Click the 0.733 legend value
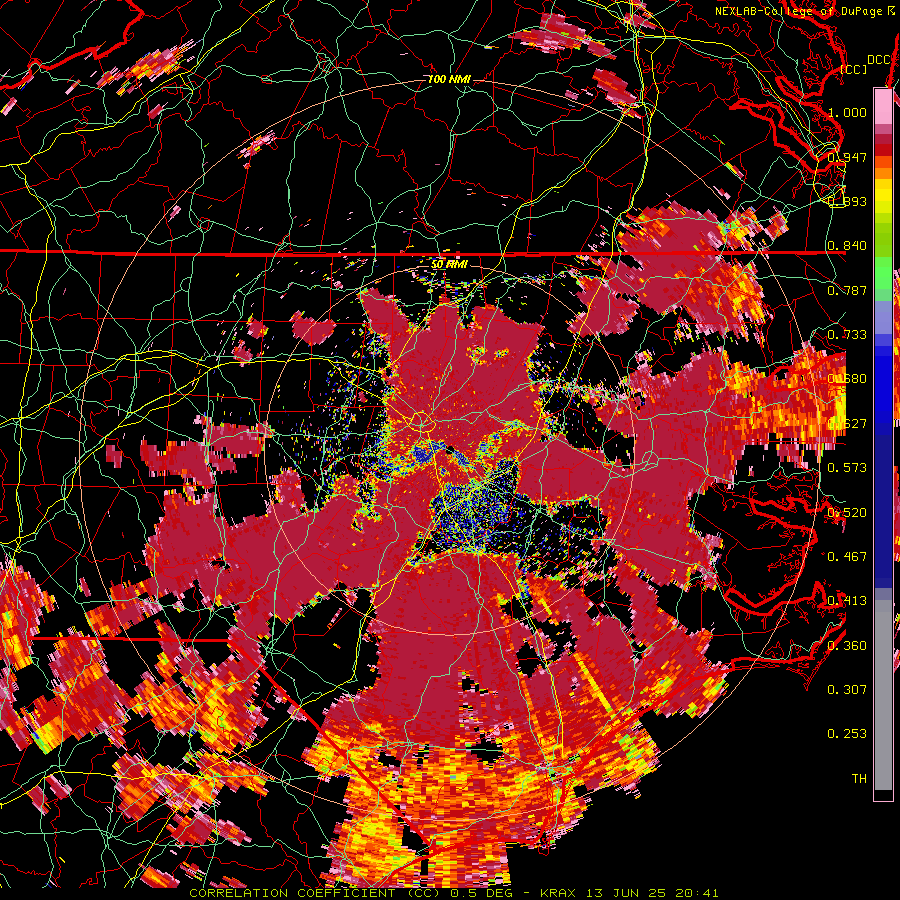 847,335
